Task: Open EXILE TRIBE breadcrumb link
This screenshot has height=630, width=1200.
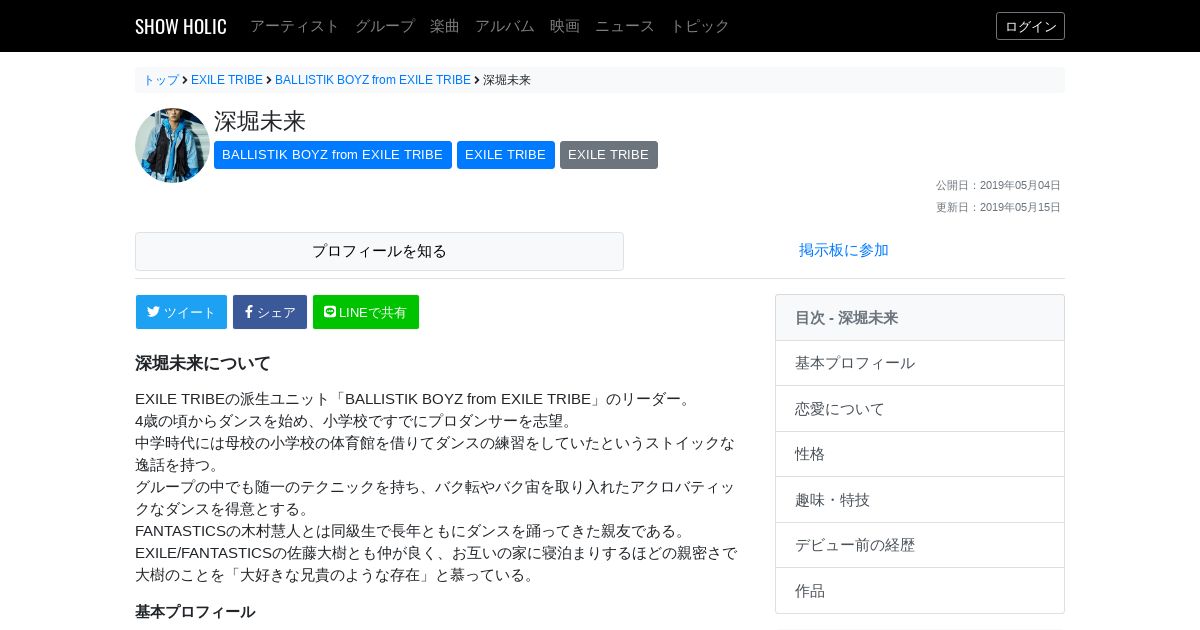Action: pos(227,80)
